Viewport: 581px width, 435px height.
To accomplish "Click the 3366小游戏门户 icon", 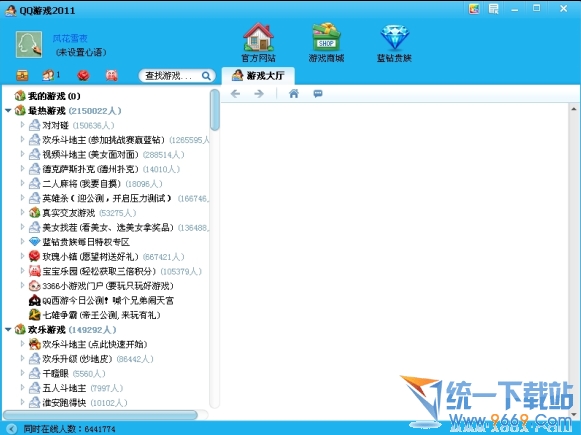I will coord(34,286).
